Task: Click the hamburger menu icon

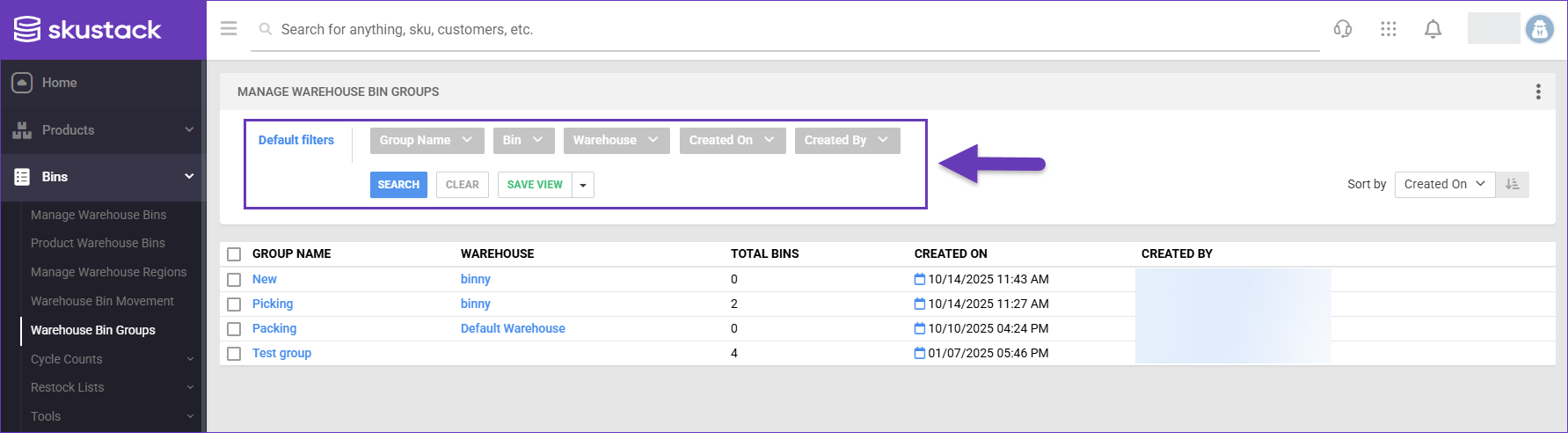Action: coord(229,29)
